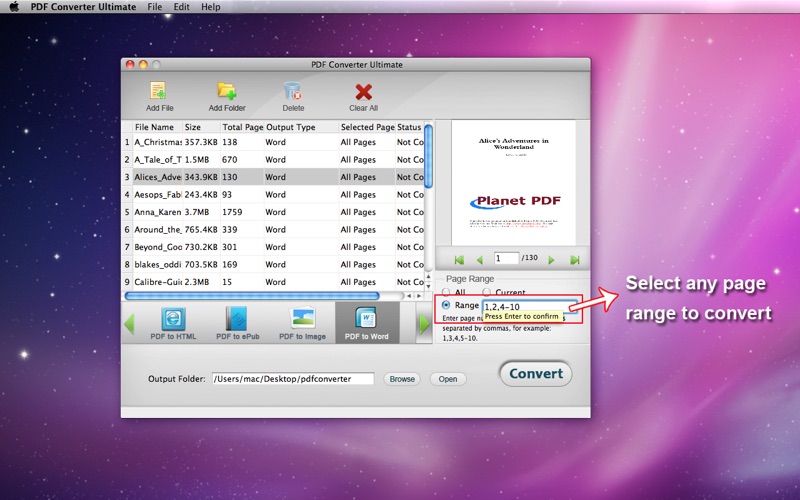
Task: Click the 765.4KB size cell
Action: coord(201,230)
